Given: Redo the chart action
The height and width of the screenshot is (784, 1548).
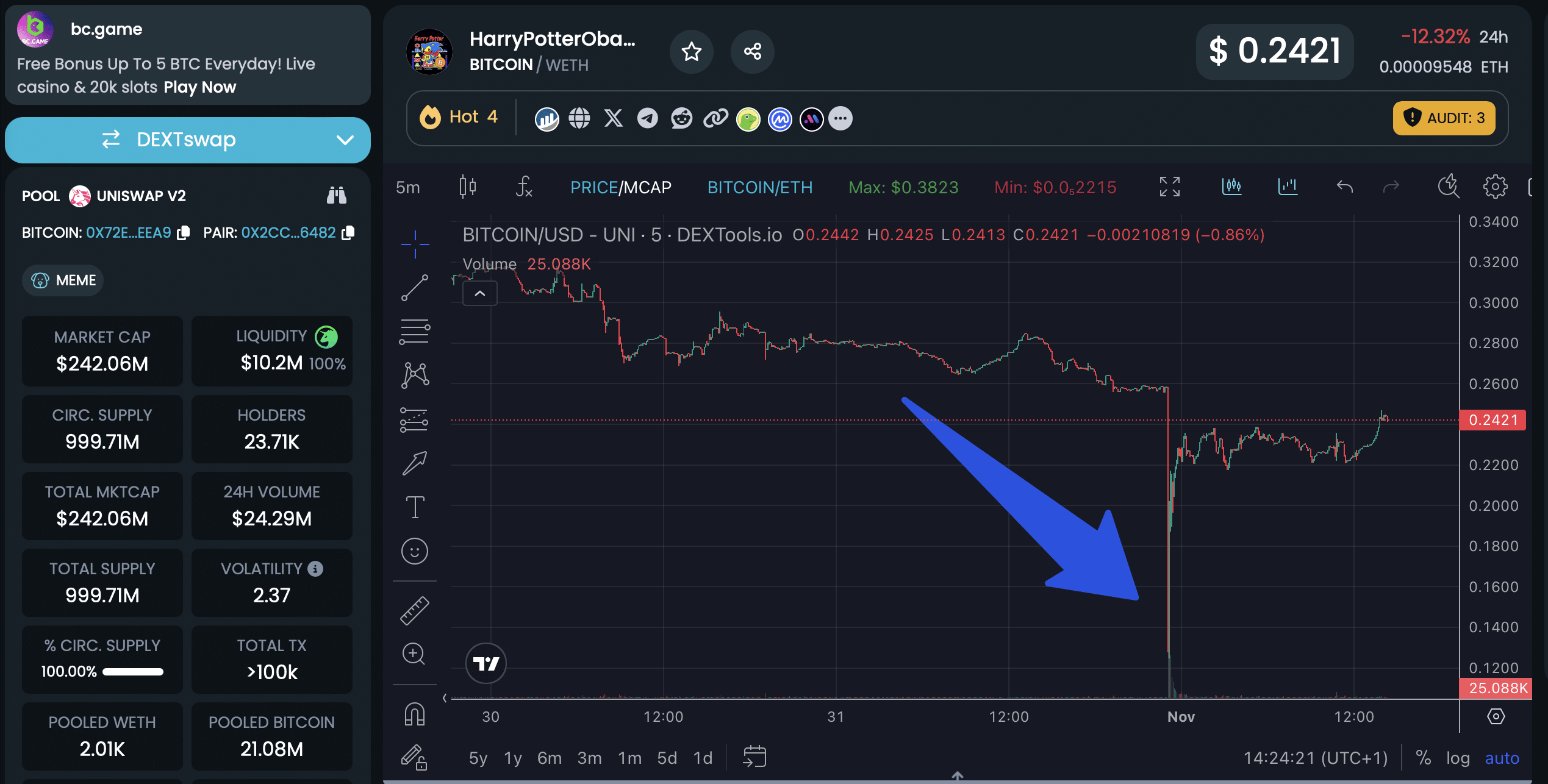Looking at the screenshot, I should 1391,187.
